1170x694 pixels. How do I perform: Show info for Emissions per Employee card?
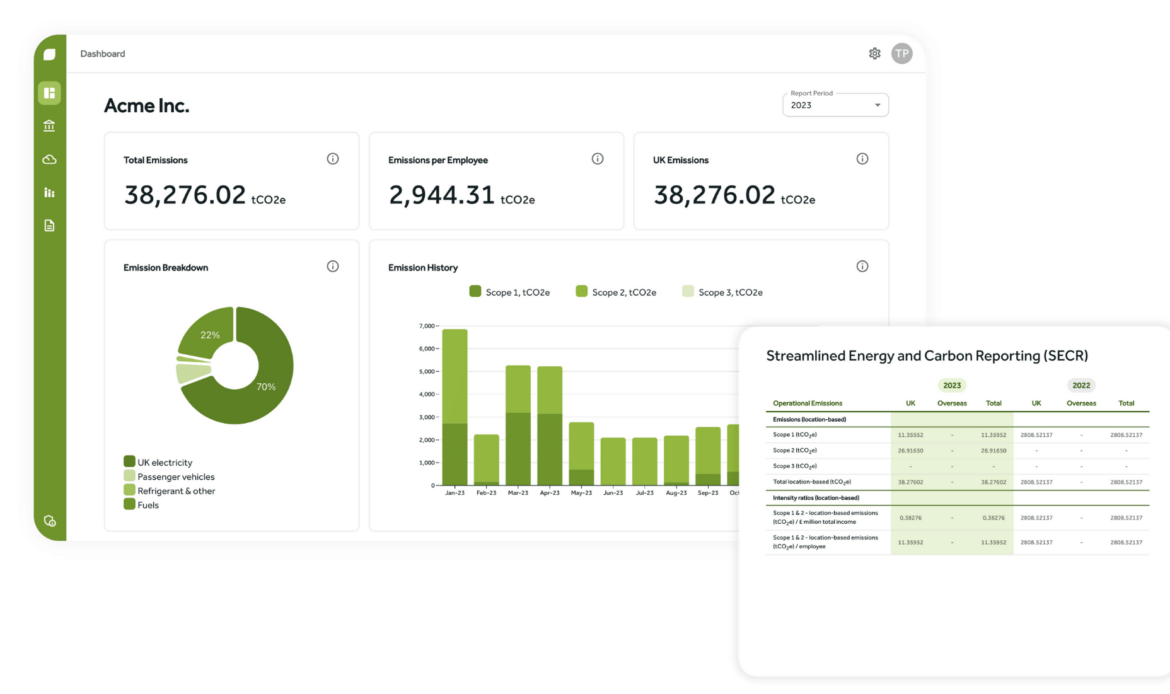click(x=598, y=159)
